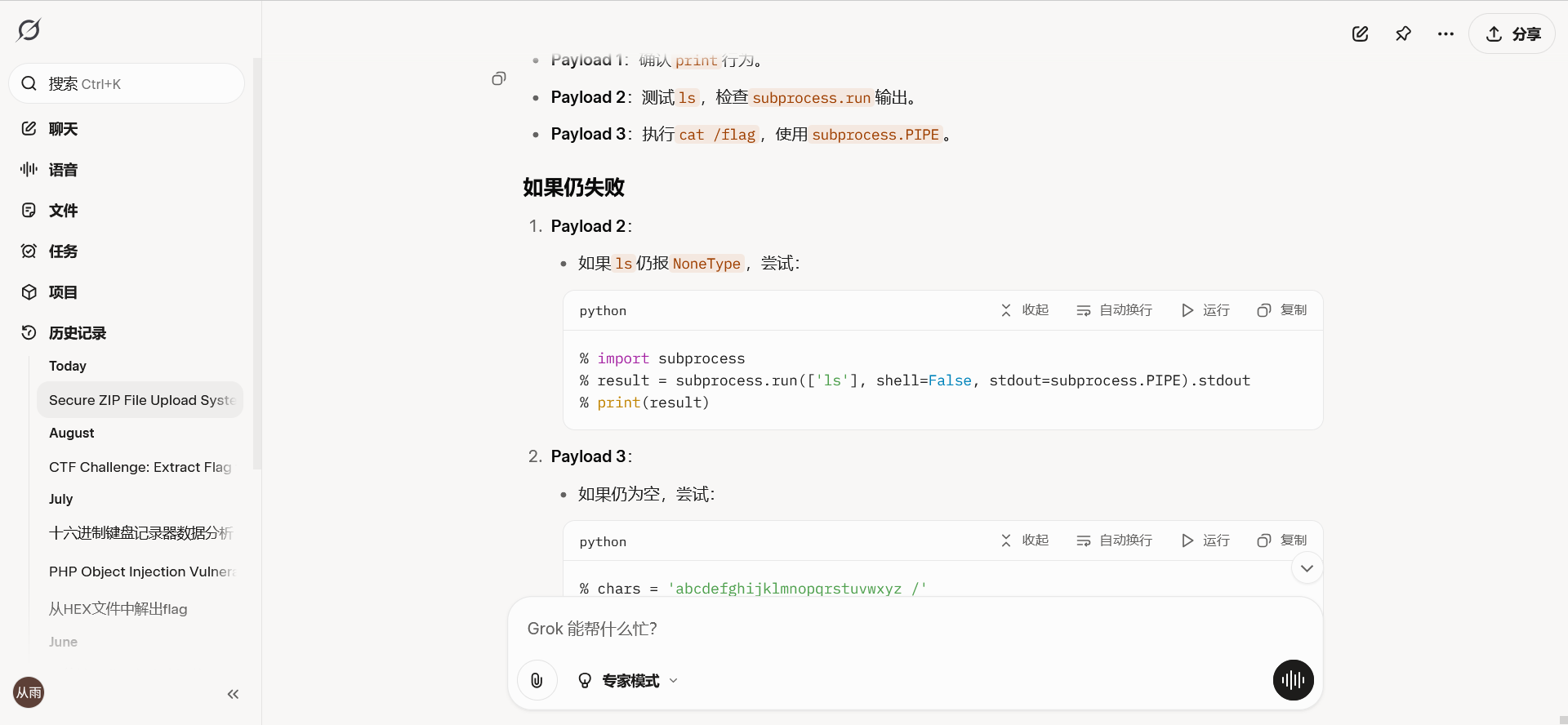Click the 分享 share button
This screenshot has height=725, width=1568.
pos(1512,33)
